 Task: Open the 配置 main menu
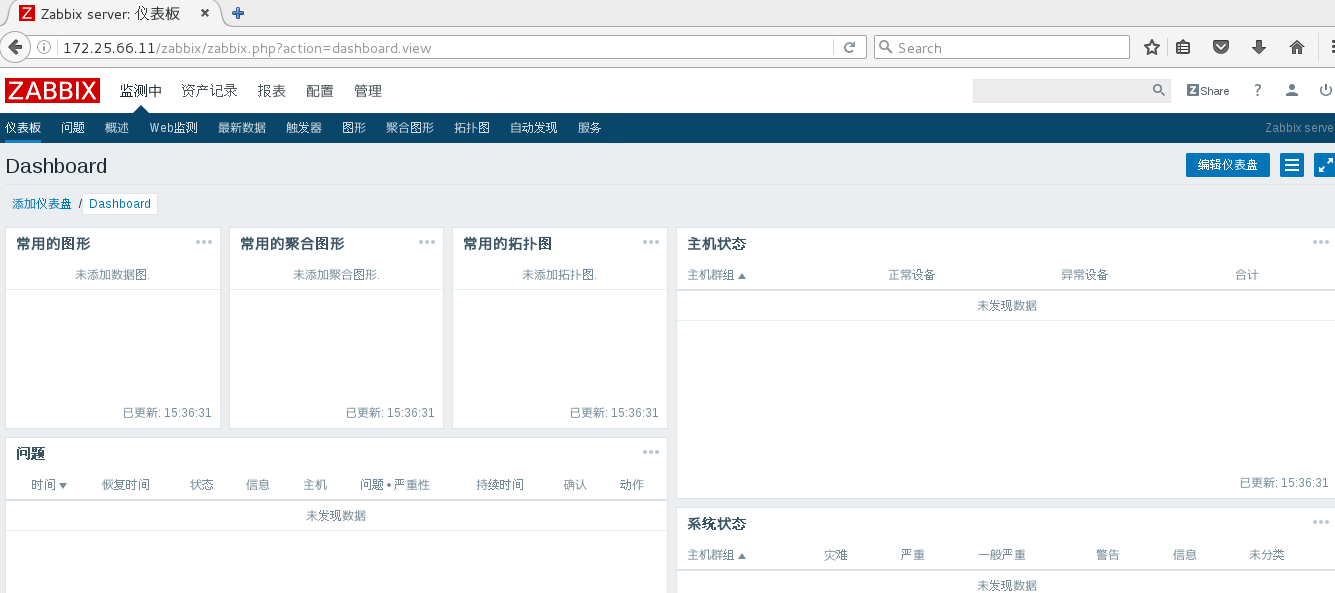[320, 91]
